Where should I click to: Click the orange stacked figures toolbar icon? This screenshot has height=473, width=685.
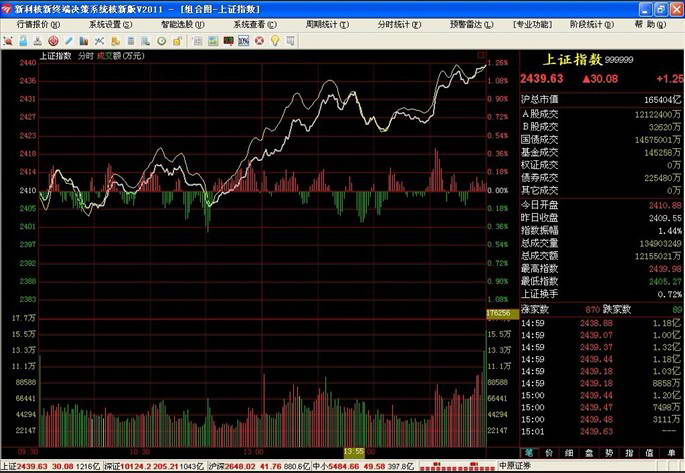click(115, 41)
